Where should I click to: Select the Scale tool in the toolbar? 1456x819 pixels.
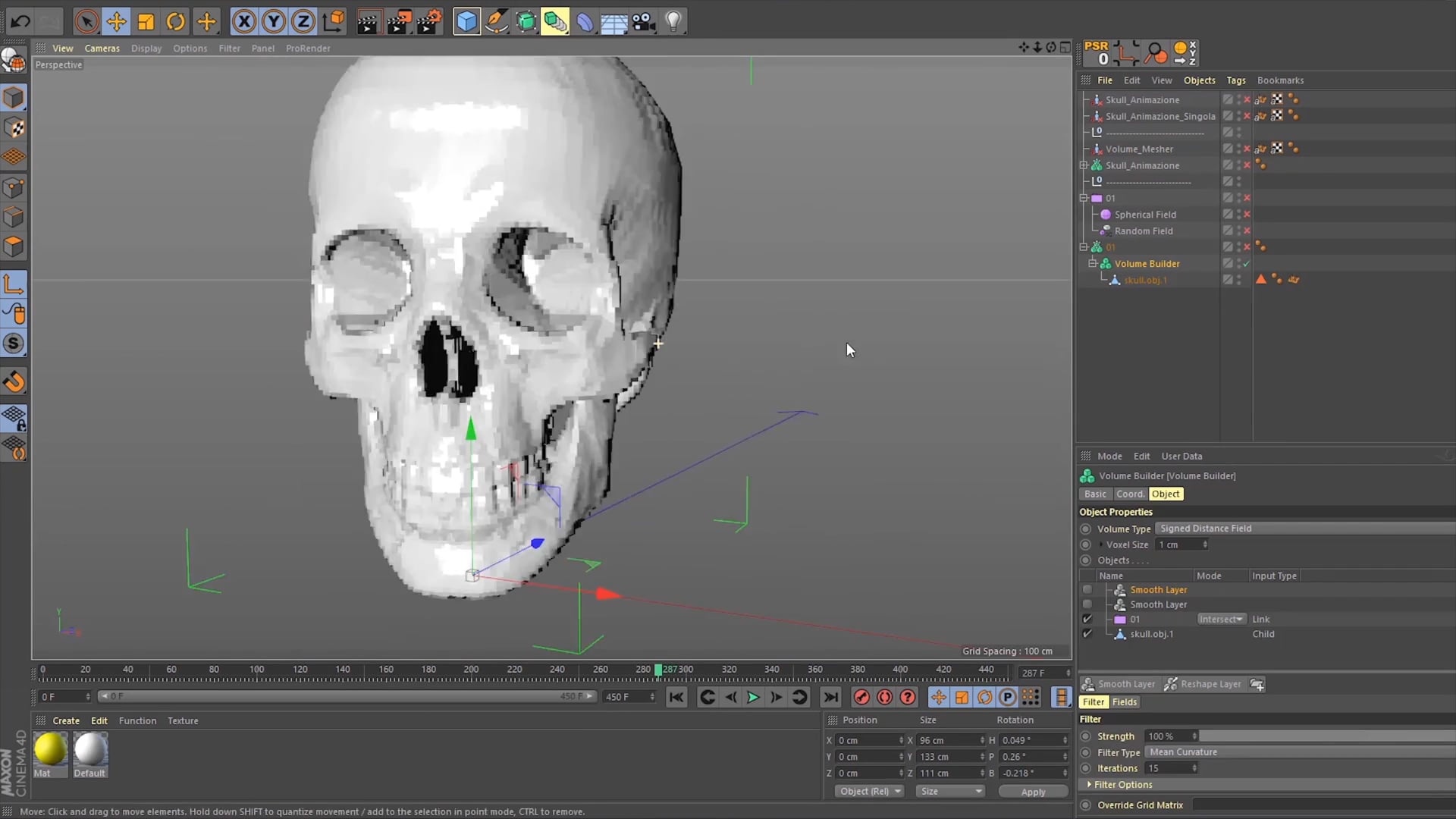[146, 21]
